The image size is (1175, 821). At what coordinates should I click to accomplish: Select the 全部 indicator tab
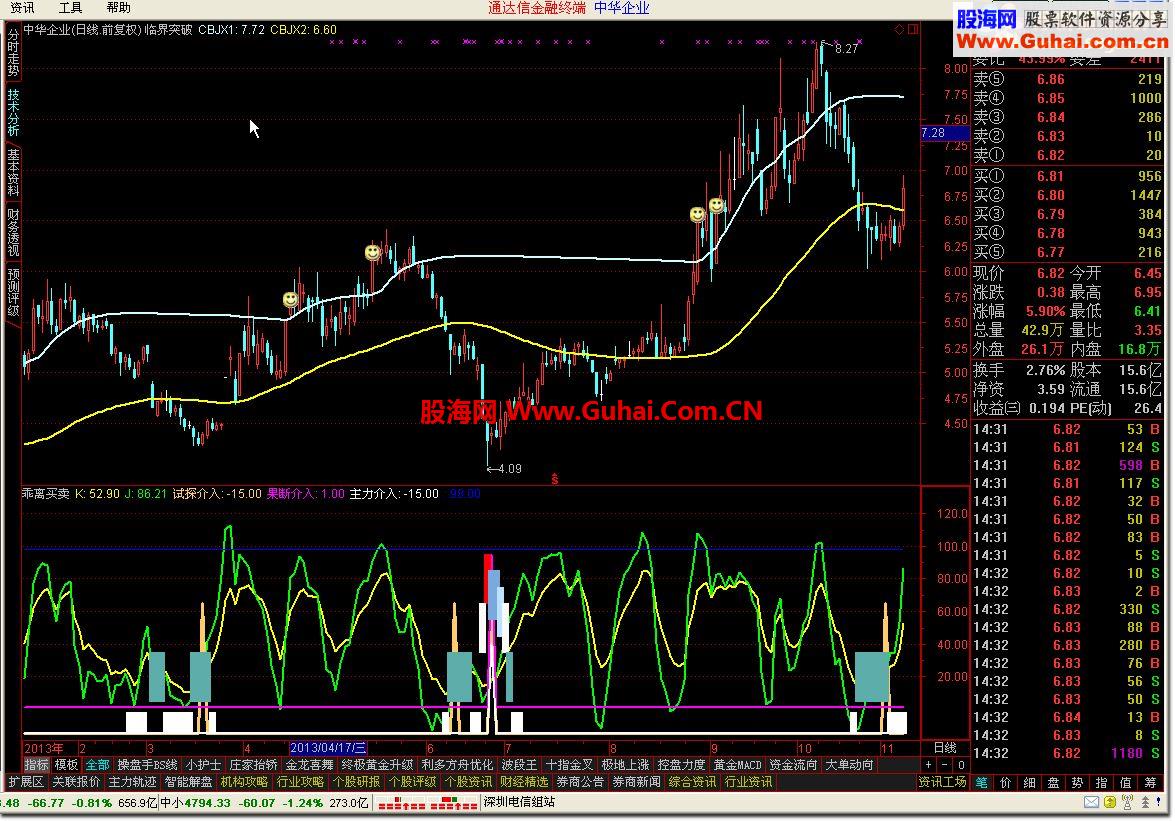pos(97,765)
